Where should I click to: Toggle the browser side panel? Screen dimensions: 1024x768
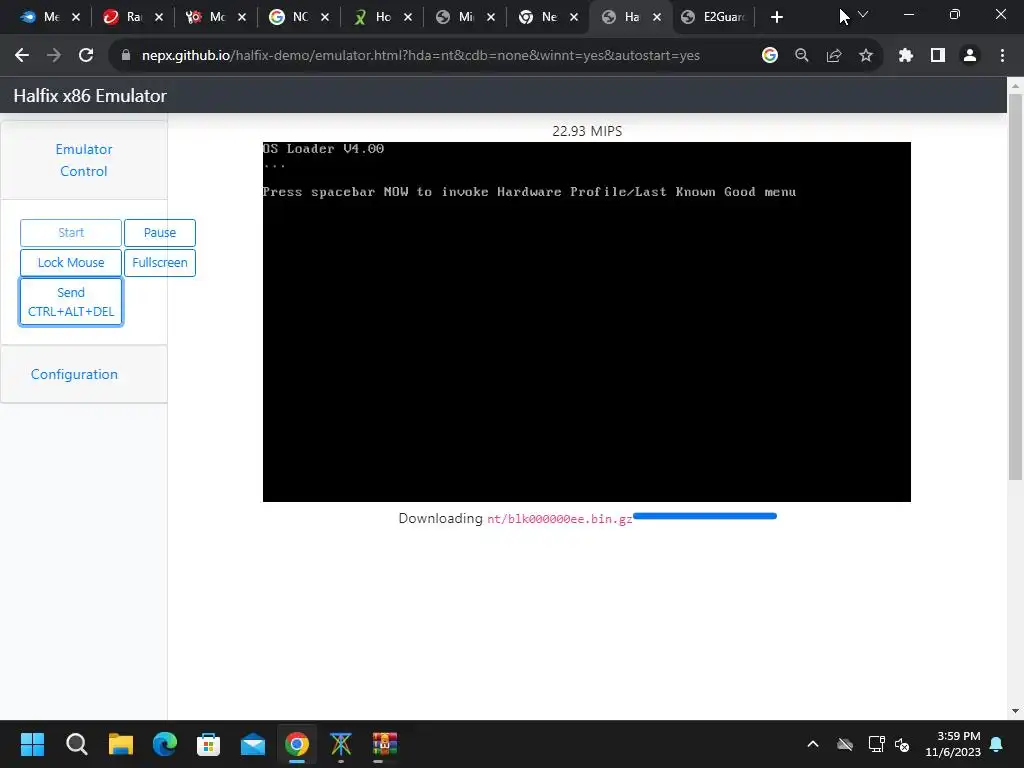coord(938,56)
